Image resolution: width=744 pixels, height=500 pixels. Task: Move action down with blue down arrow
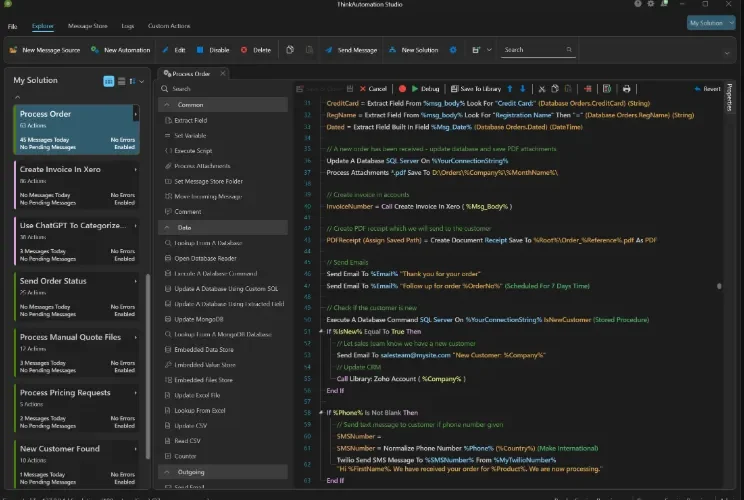(x=522, y=89)
